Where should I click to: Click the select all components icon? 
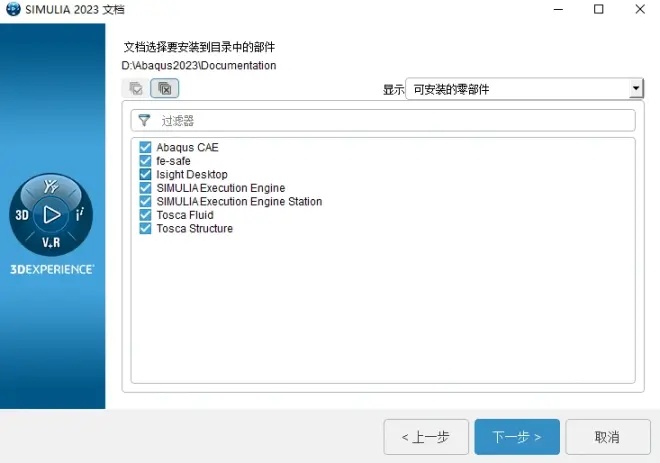tap(136, 88)
